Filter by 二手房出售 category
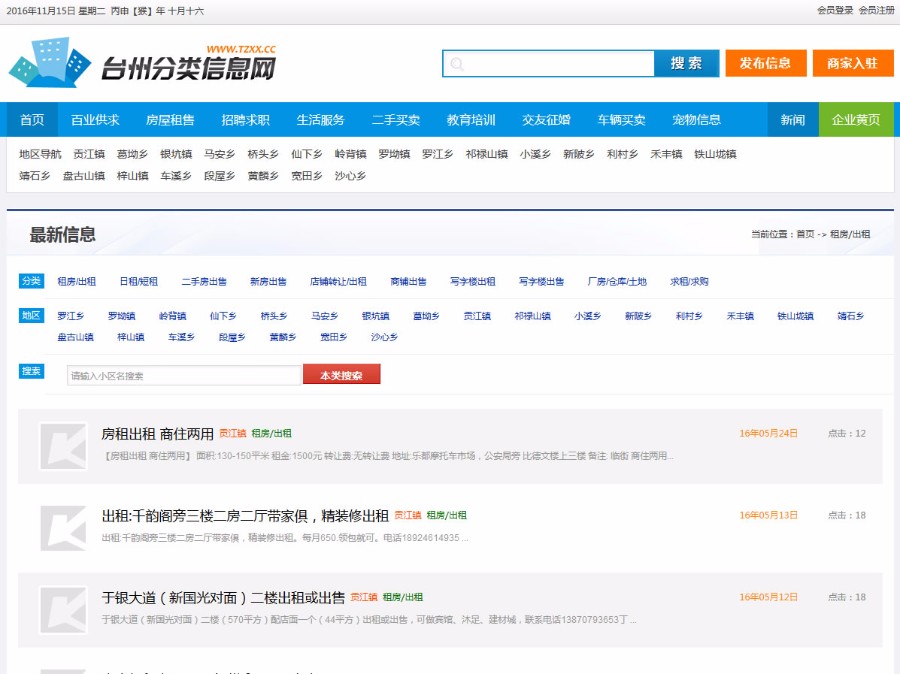 204,281
